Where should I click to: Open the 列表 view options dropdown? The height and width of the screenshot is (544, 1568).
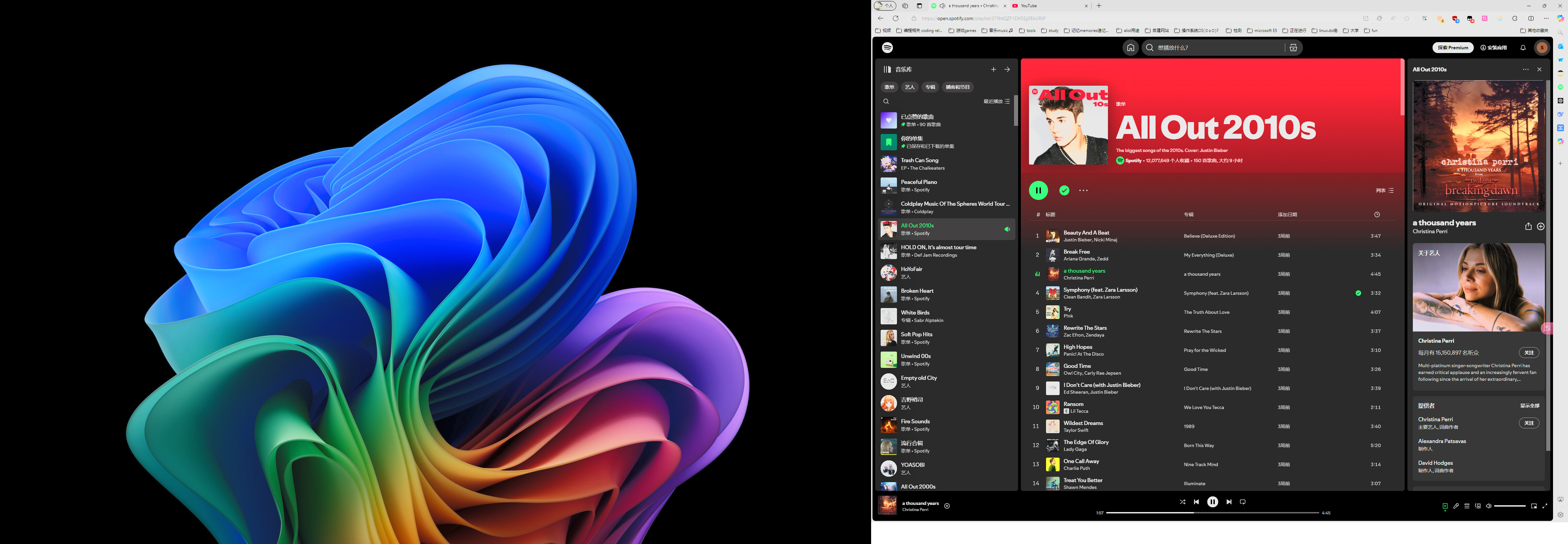coord(1385,190)
